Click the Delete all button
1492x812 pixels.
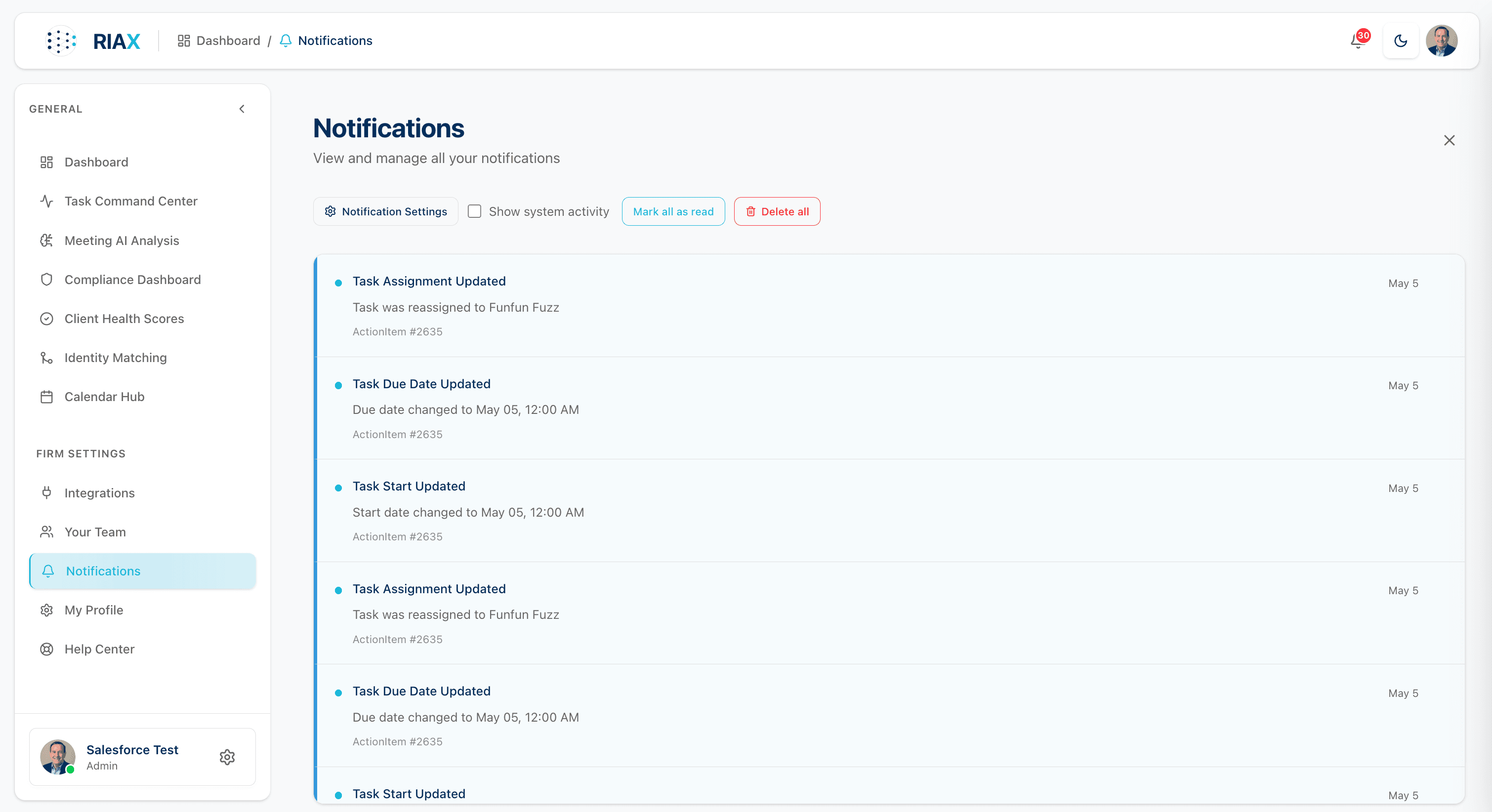(x=777, y=211)
